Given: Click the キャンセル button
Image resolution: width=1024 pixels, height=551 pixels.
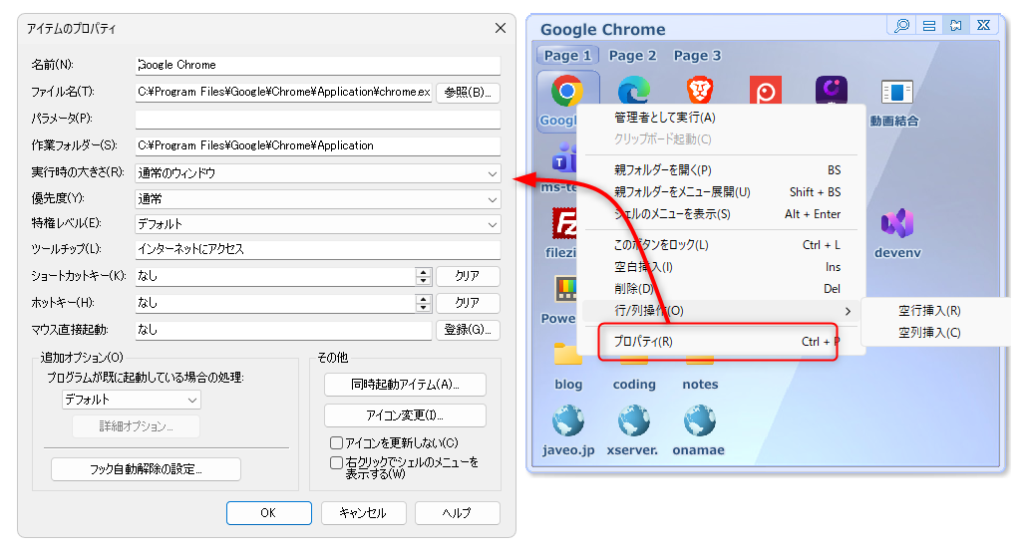Looking at the screenshot, I should [x=363, y=513].
